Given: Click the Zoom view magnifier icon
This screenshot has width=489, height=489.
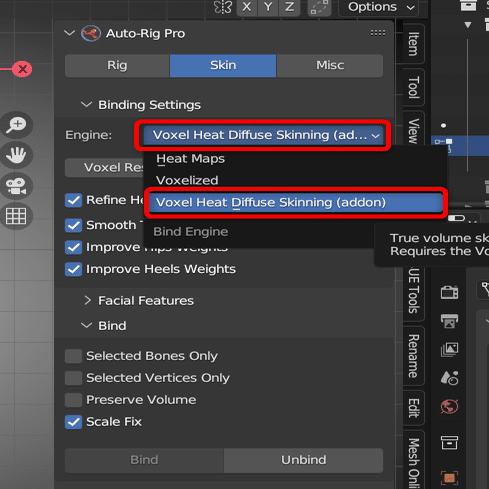Looking at the screenshot, I should [x=16, y=125].
